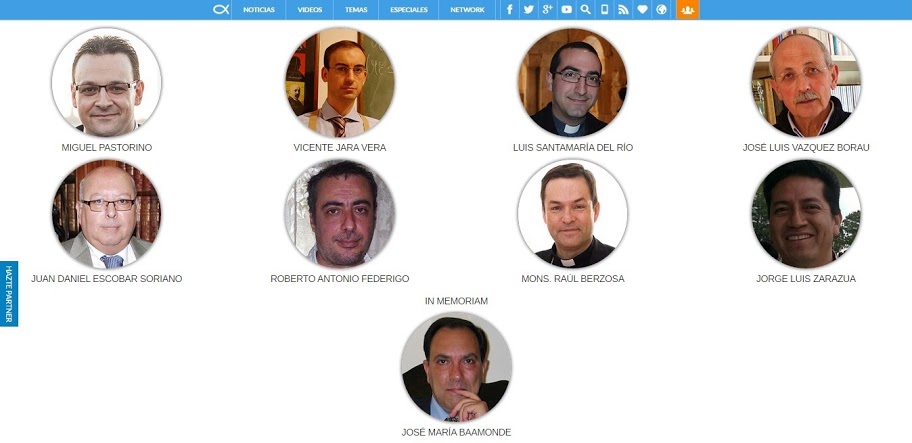Click the mobile phone icon
Viewport: 912px width, 443px height.
(x=604, y=9)
